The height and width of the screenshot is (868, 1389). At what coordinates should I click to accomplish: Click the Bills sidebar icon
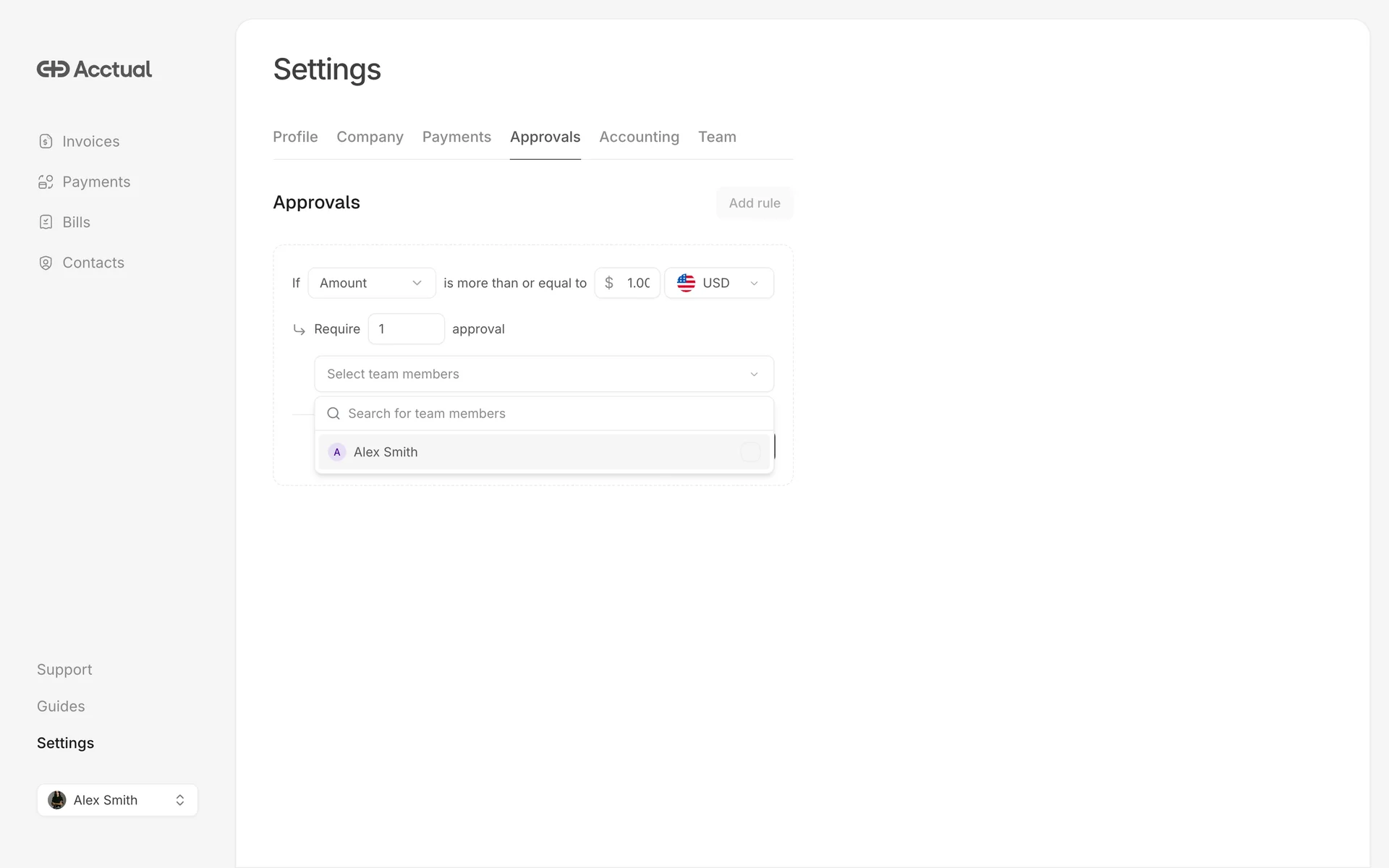point(46,222)
